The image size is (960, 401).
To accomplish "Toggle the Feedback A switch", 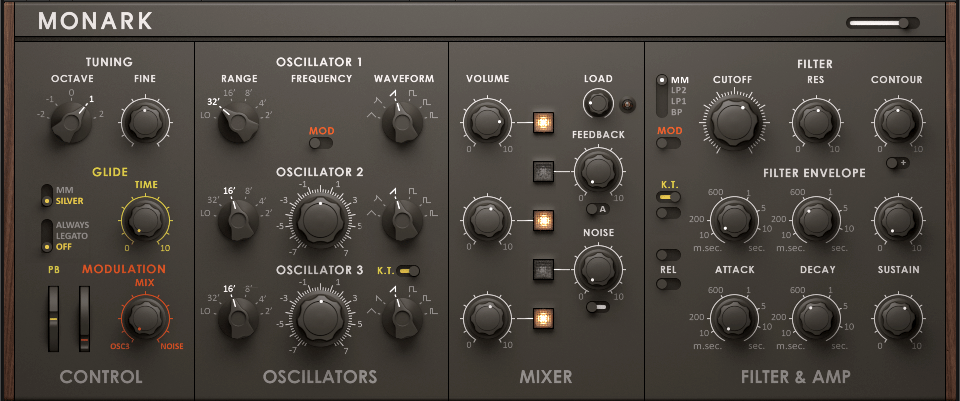I will tap(598, 209).
